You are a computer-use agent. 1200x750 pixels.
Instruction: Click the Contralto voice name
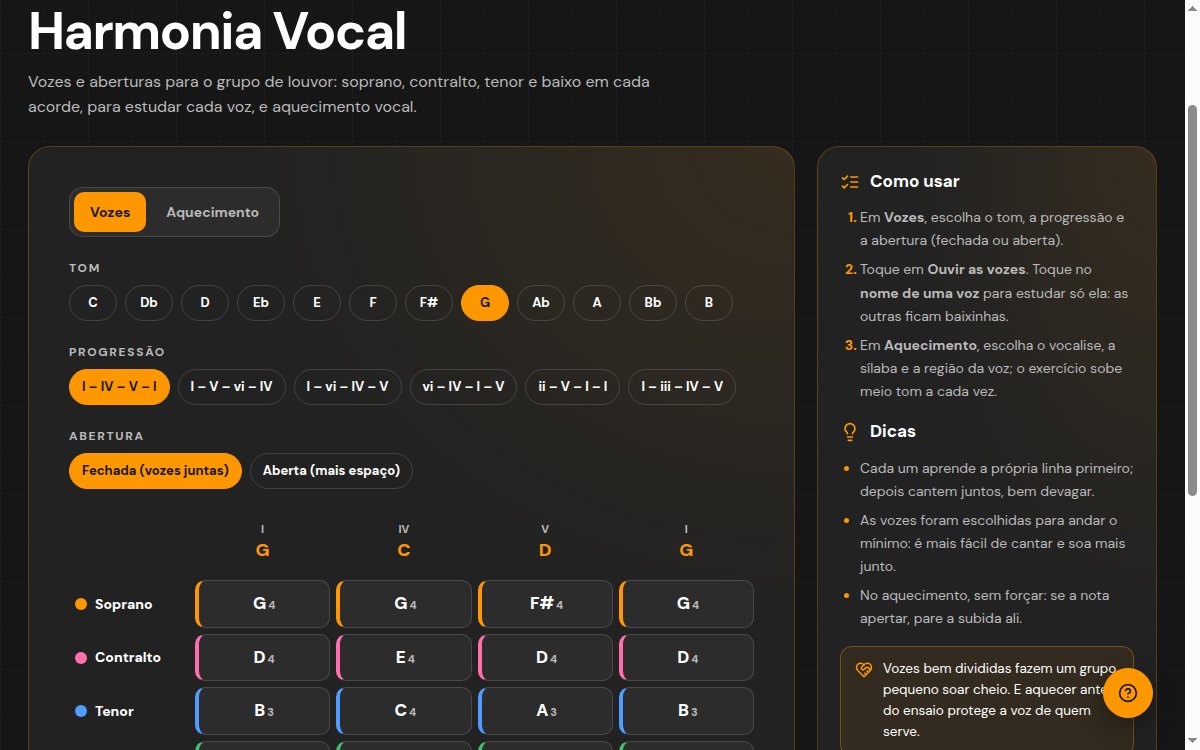coord(128,658)
